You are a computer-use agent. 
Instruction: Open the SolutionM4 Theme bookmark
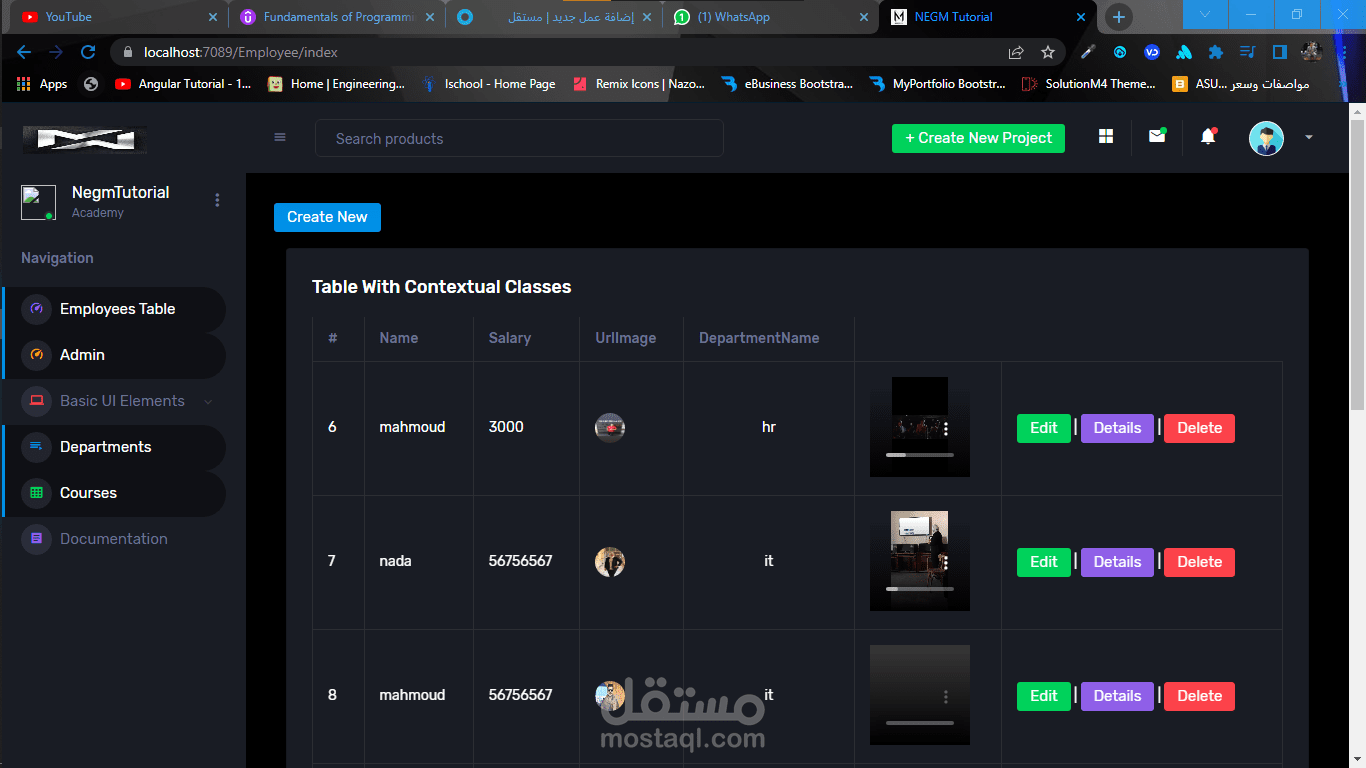pyautogui.click(x=1089, y=84)
